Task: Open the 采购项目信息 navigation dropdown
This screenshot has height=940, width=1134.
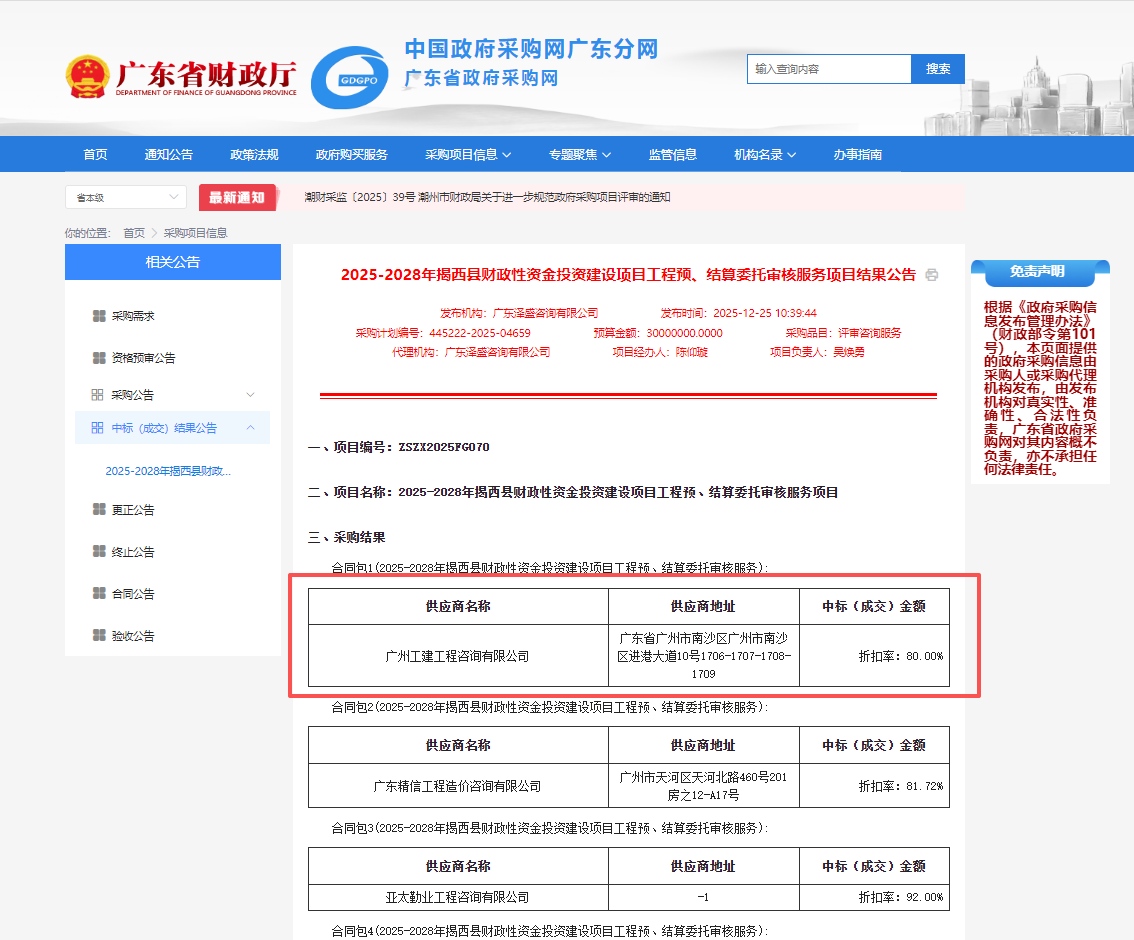Action: (468, 154)
